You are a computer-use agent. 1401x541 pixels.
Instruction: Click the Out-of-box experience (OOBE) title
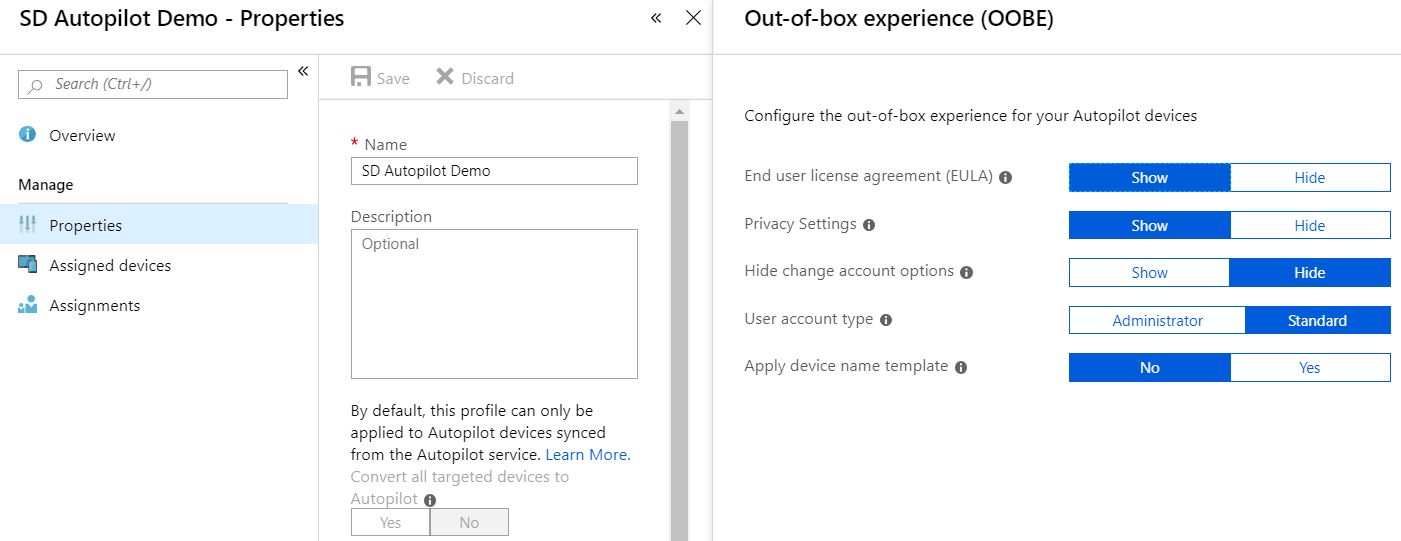pos(899,19)
